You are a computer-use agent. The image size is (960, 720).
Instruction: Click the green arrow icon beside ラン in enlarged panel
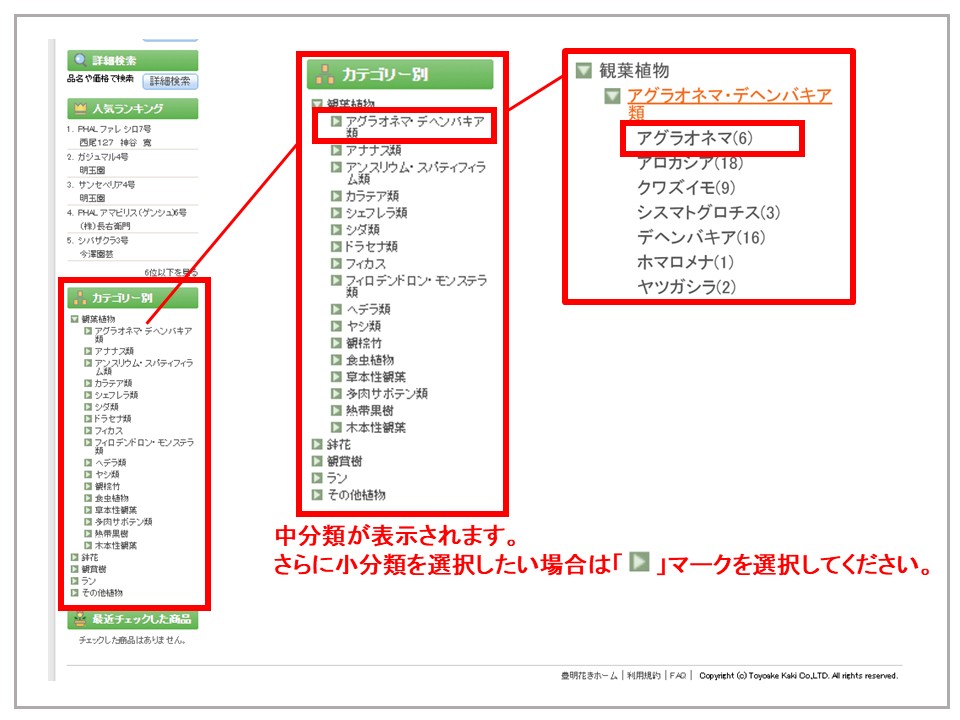point(317,478)
